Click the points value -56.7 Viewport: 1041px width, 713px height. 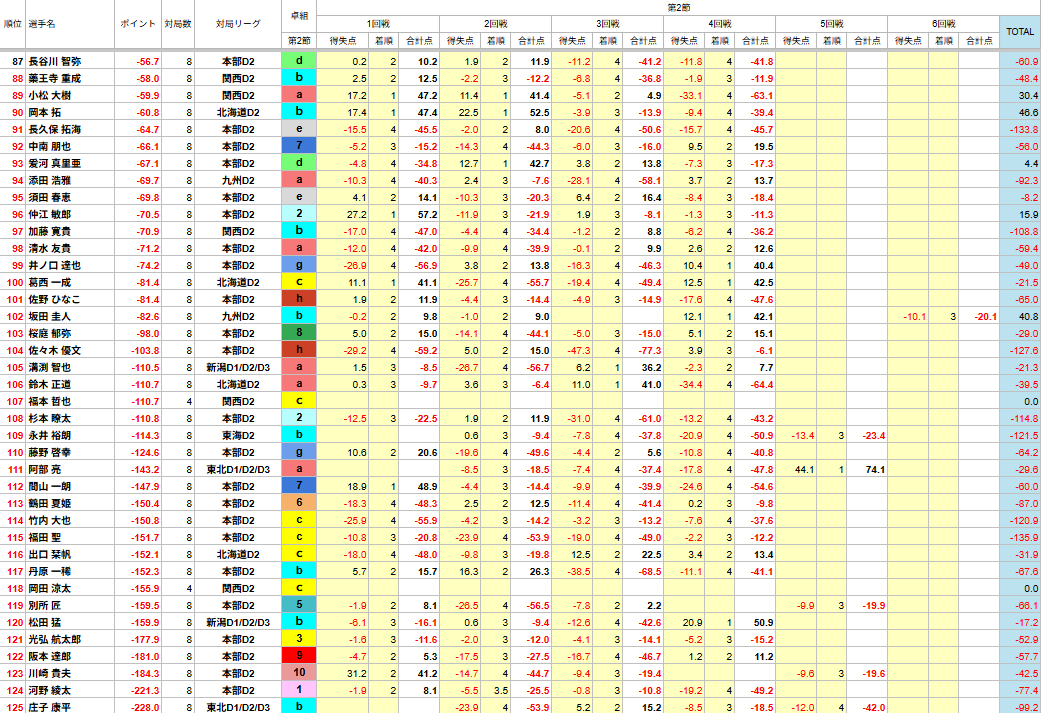point(147,61)
